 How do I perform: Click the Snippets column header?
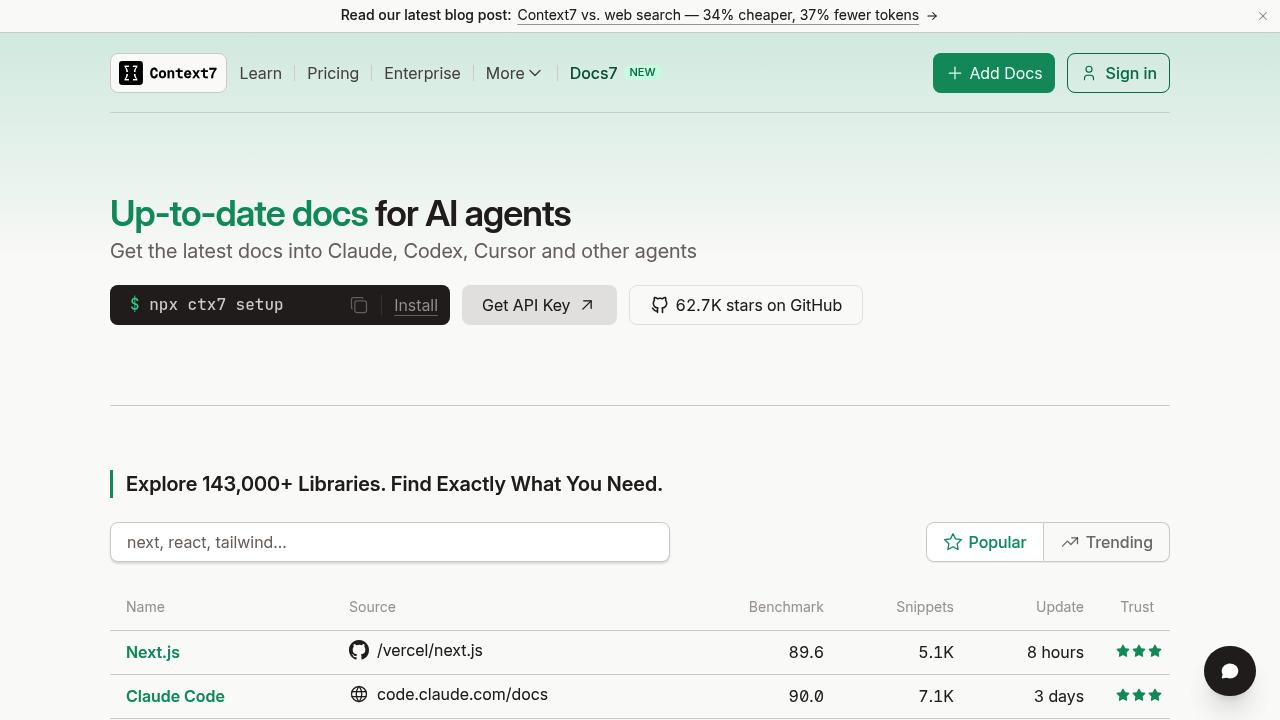point(925,607)
